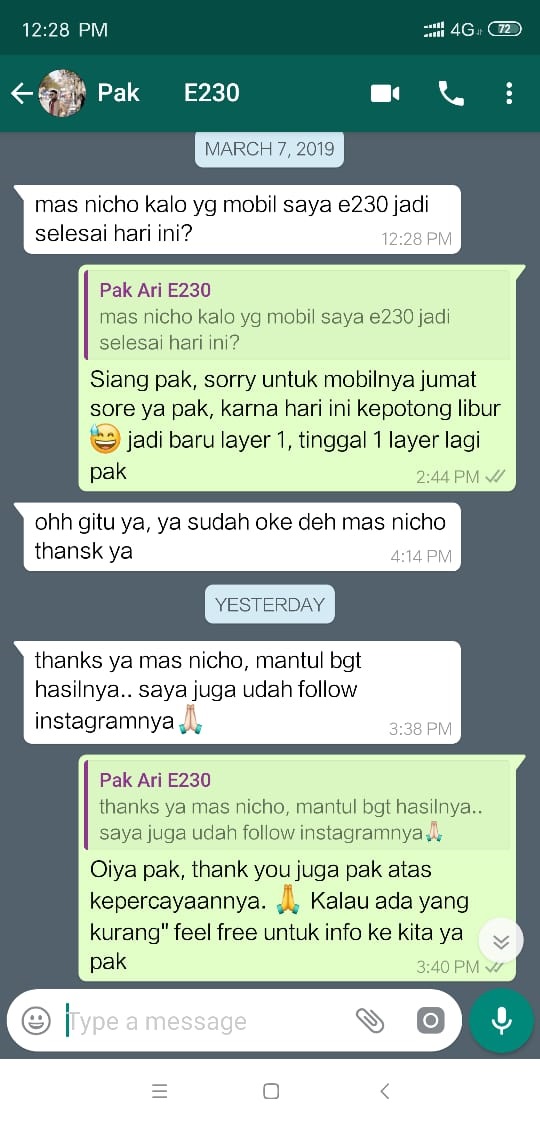The width and height of the screenshot is (540, 1124).
Task: Tap quoted reply 'thanks ya mas nicho, mantul'
Action: [298, 805]
